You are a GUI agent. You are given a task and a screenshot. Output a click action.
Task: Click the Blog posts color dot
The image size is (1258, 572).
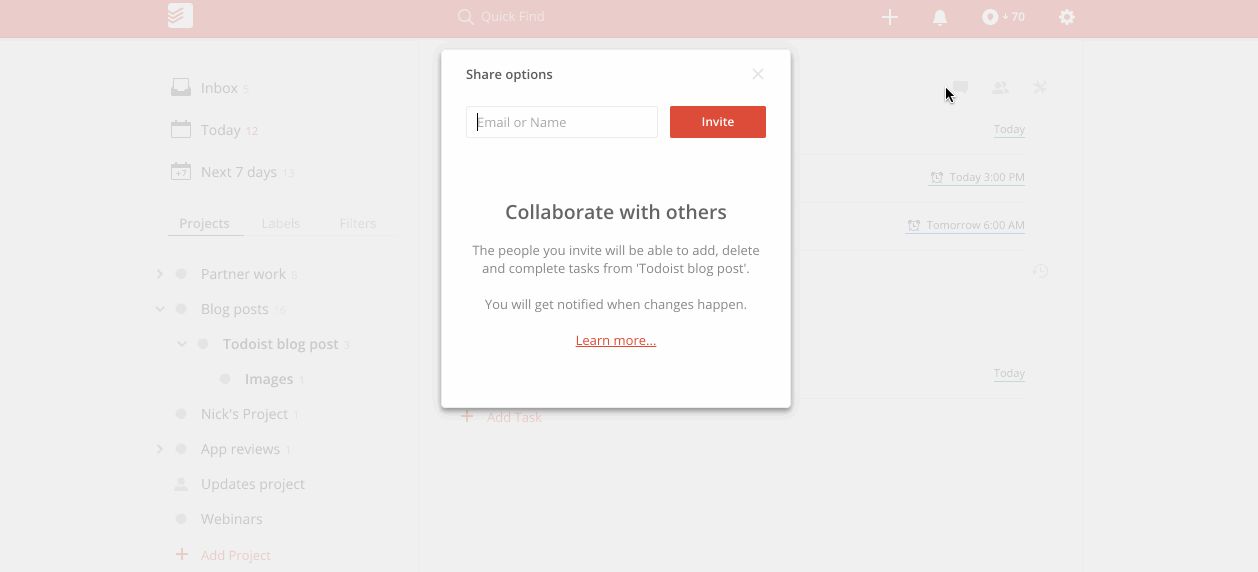coord(181,309)
